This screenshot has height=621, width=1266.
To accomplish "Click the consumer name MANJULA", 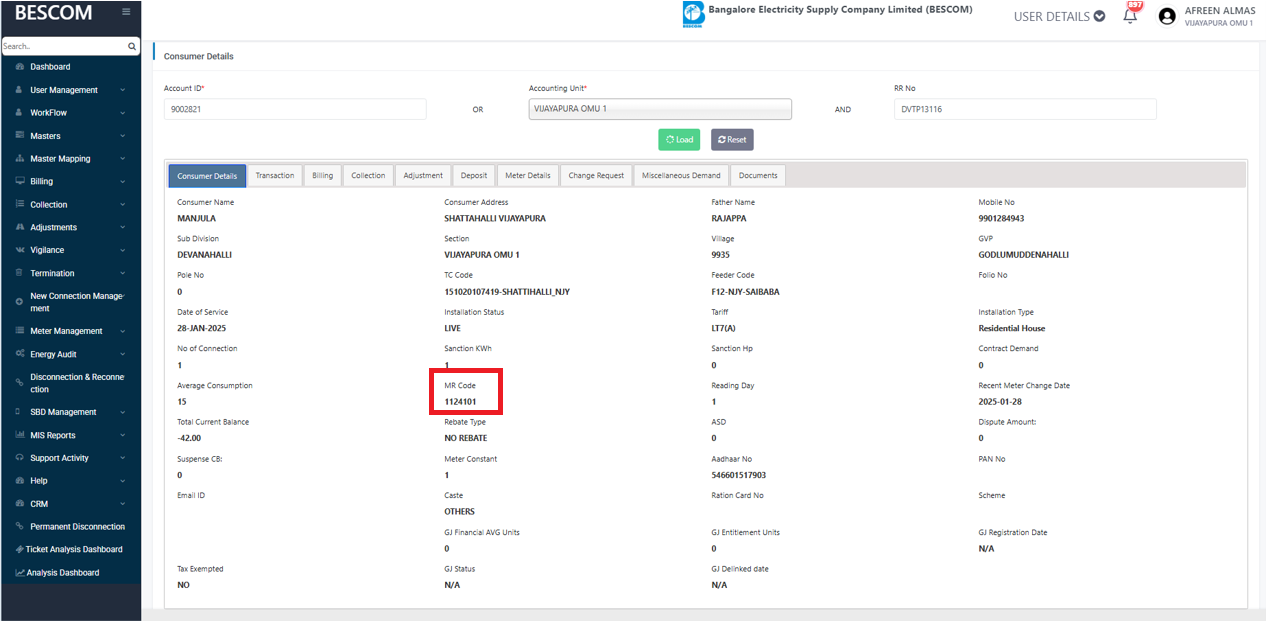I will (x=196, y=218).
